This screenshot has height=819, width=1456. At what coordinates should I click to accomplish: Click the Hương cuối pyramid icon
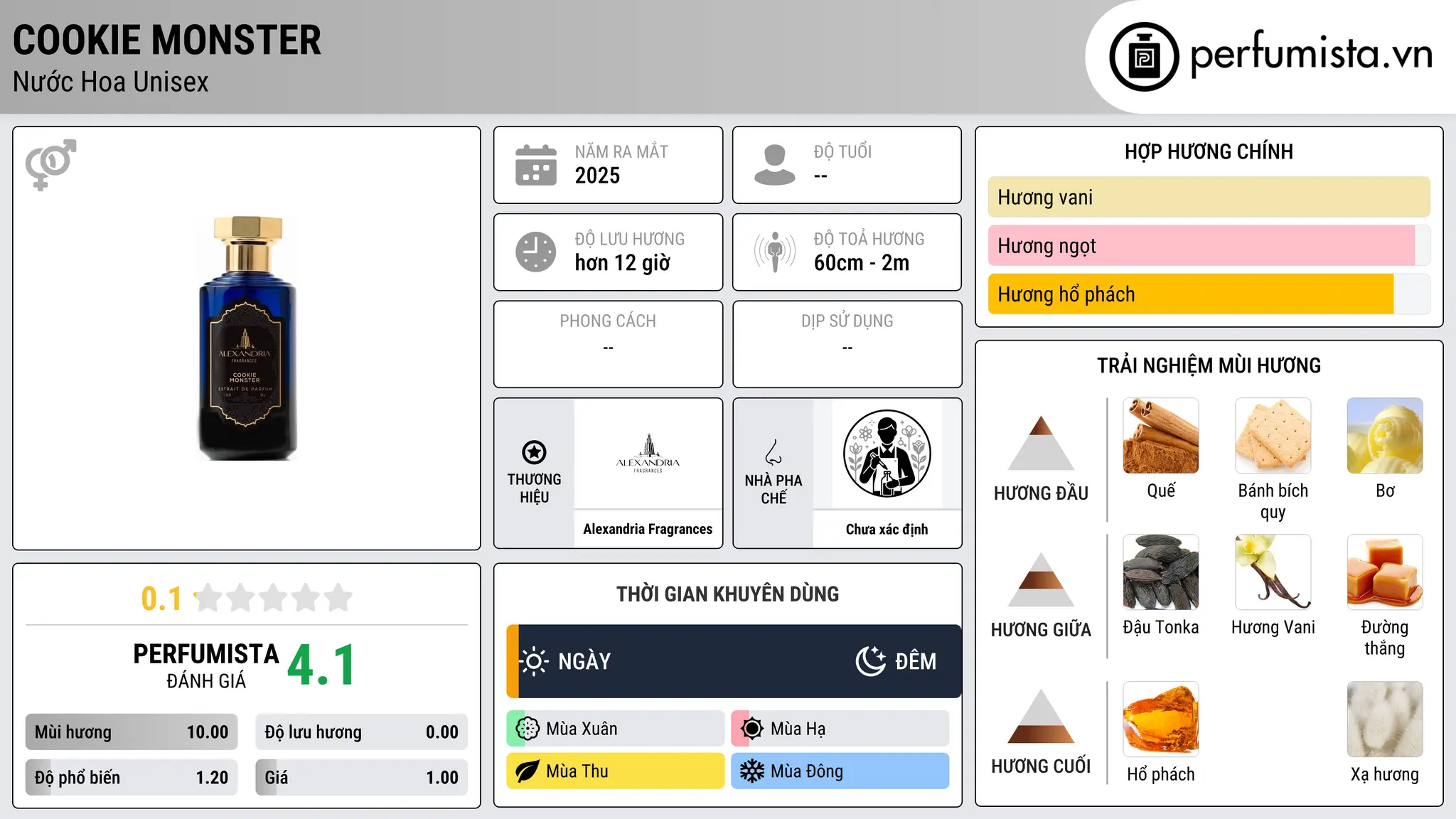1041,716
